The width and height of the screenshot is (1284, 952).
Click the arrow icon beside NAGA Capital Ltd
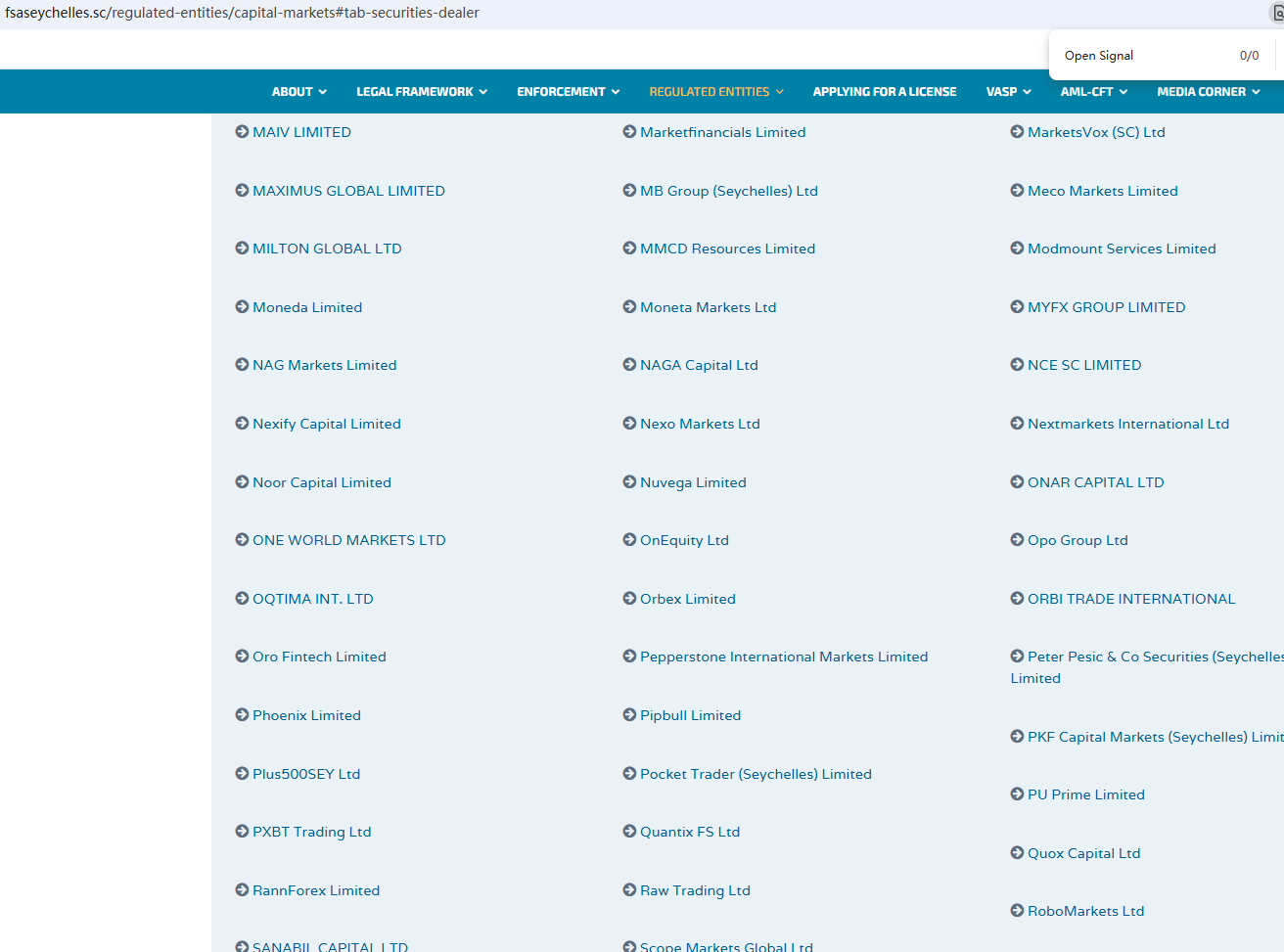tap(629, 365)
